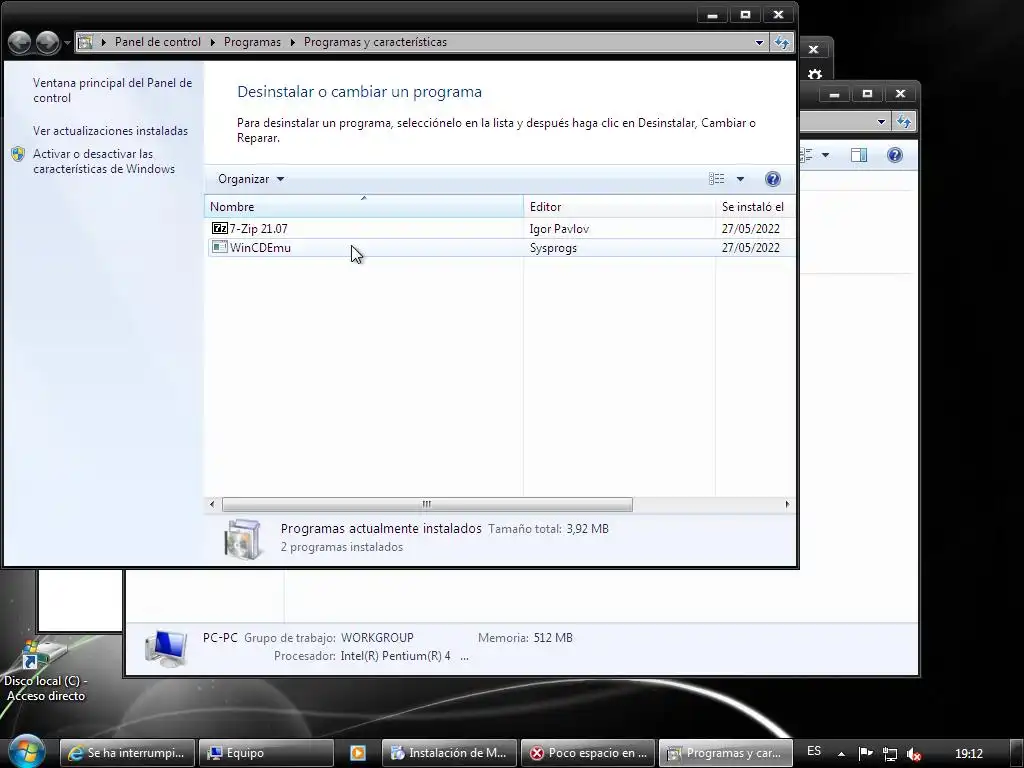Click 'WORKGROUP' workgroup value in Equipo details pane

click(377, 637)
